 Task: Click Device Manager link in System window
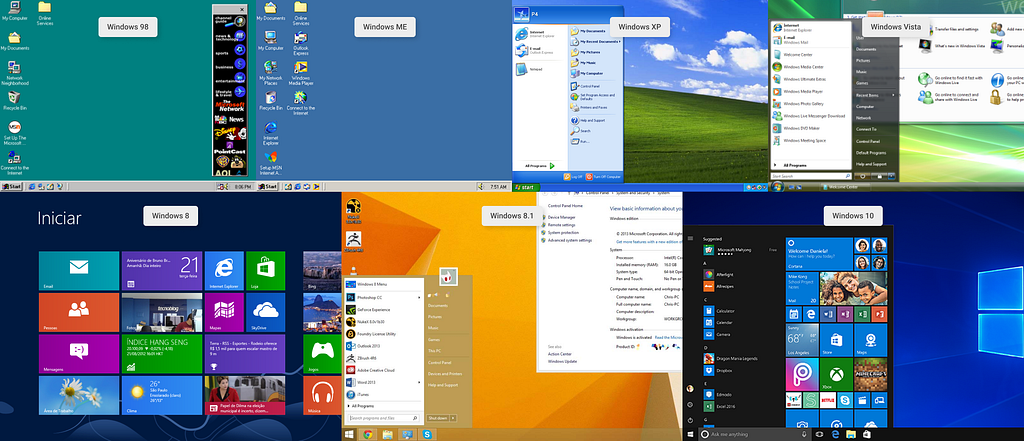click(x=562, y=217)
